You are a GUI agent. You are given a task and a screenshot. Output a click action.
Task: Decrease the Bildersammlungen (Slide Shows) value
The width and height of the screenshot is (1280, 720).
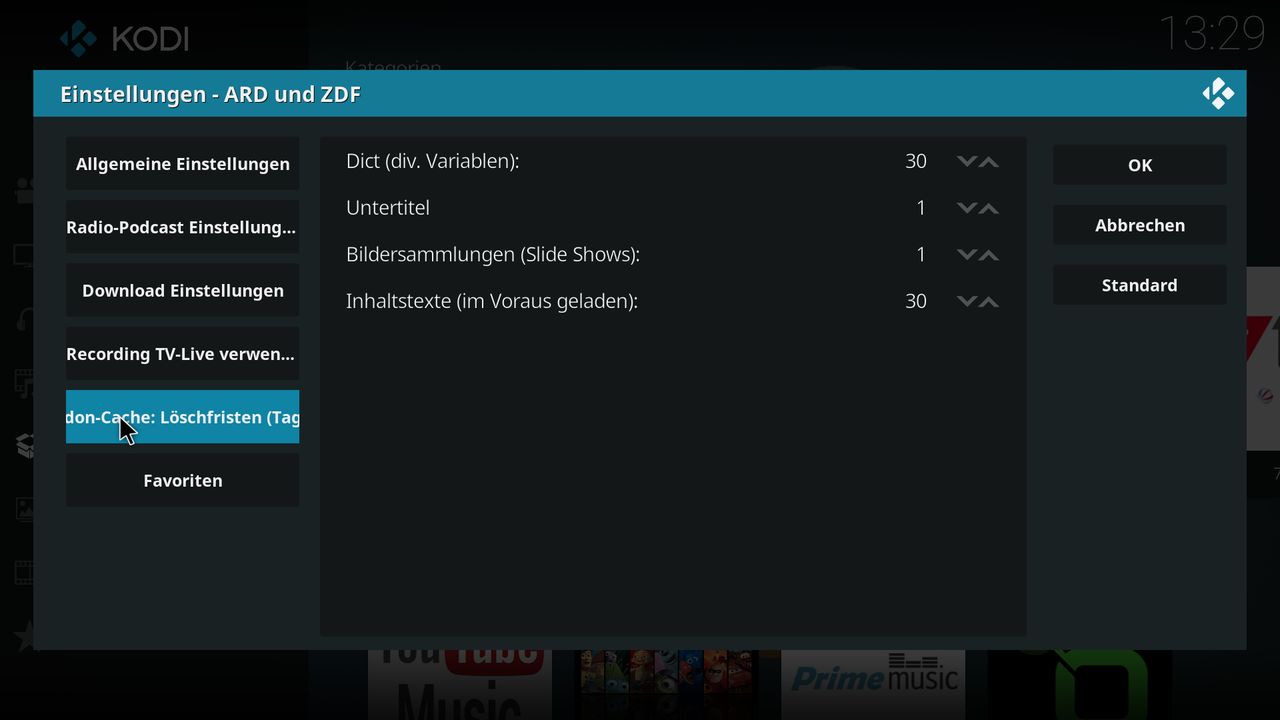click(966, 254)
